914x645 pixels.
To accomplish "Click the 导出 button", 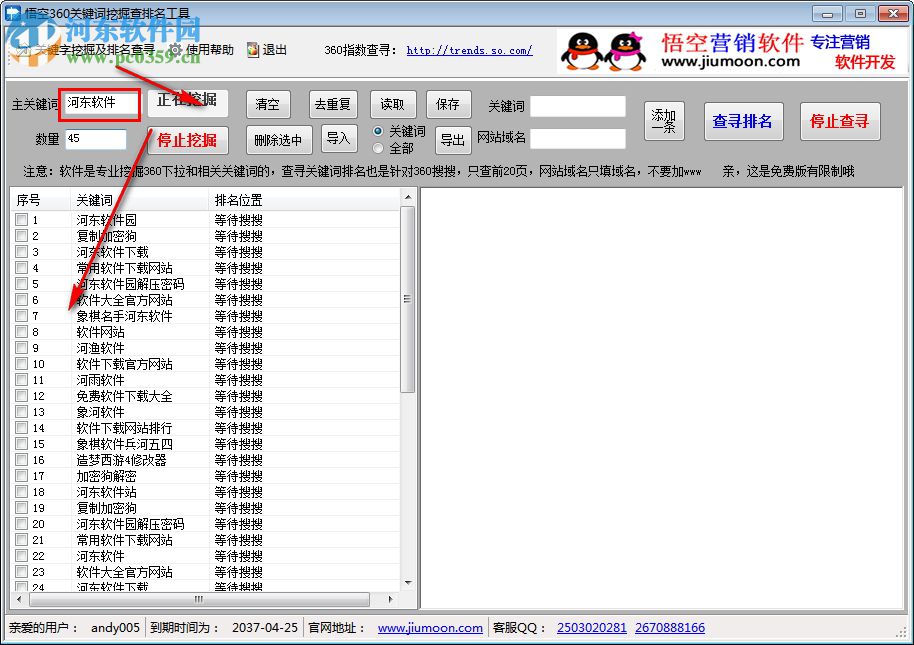I will coord(453,140).
